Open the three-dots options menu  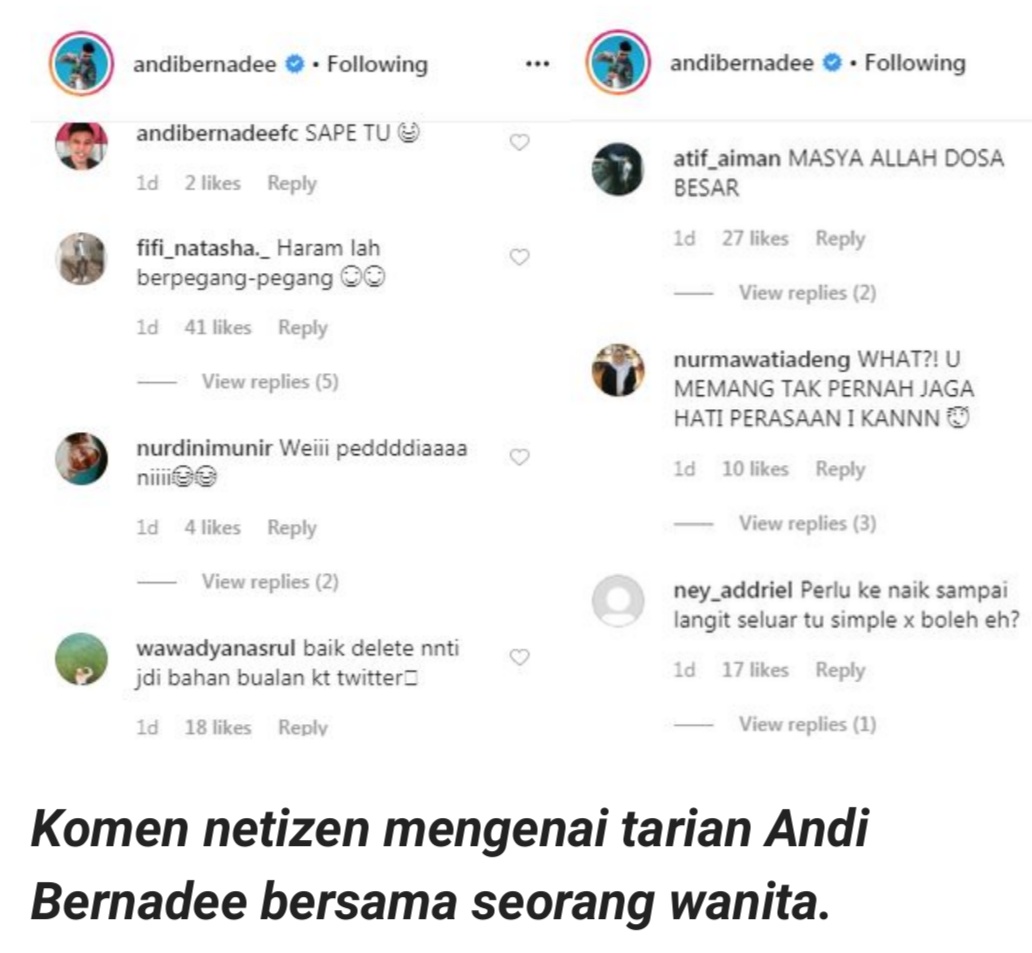coord(537,64)
